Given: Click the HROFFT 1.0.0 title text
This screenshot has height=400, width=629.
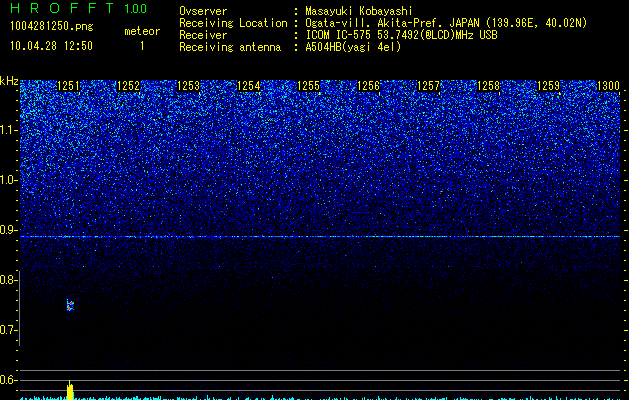Looking at the screenshot, I should point(78,8).
